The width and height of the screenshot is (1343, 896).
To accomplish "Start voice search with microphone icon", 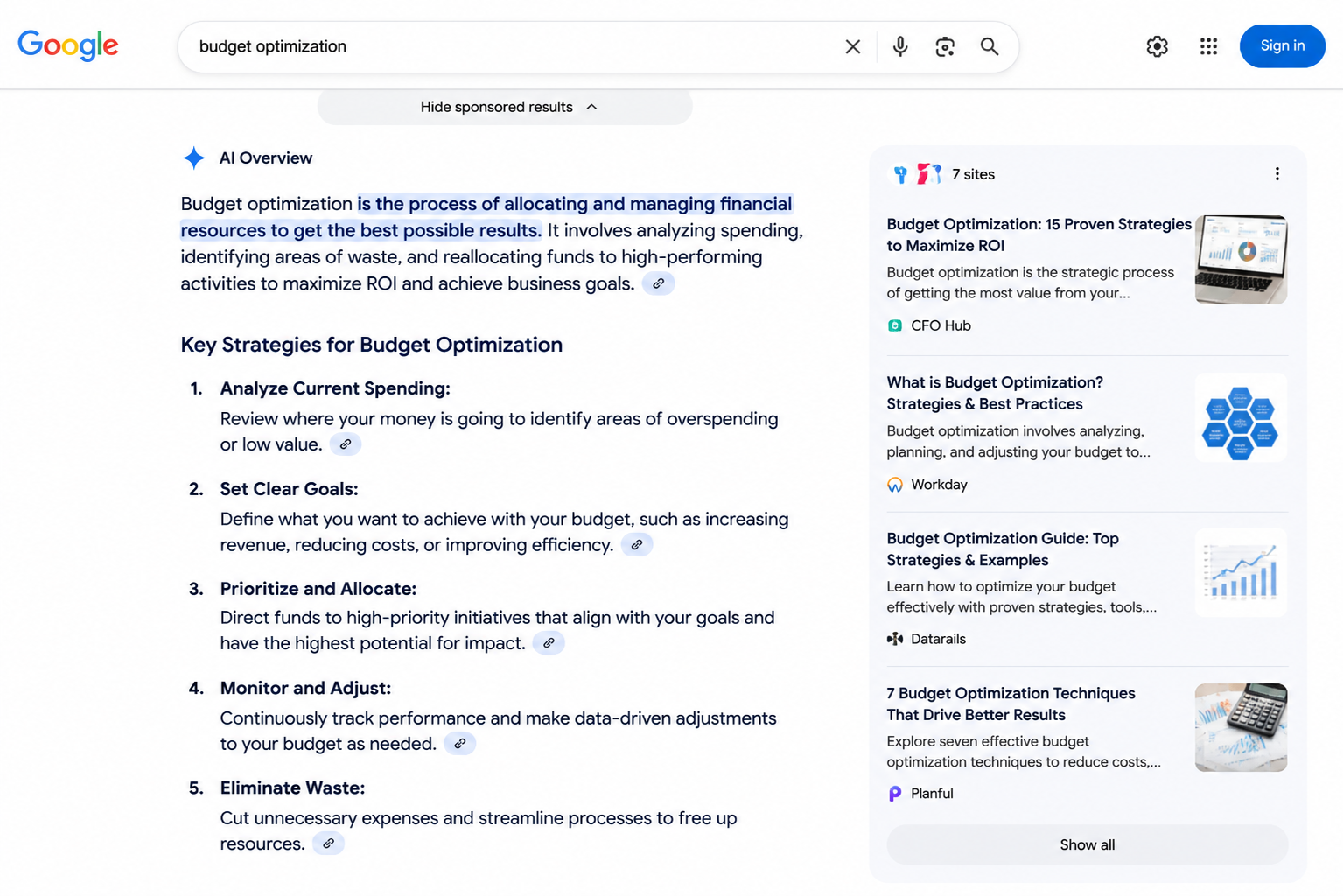I will [x=900, y=46].
